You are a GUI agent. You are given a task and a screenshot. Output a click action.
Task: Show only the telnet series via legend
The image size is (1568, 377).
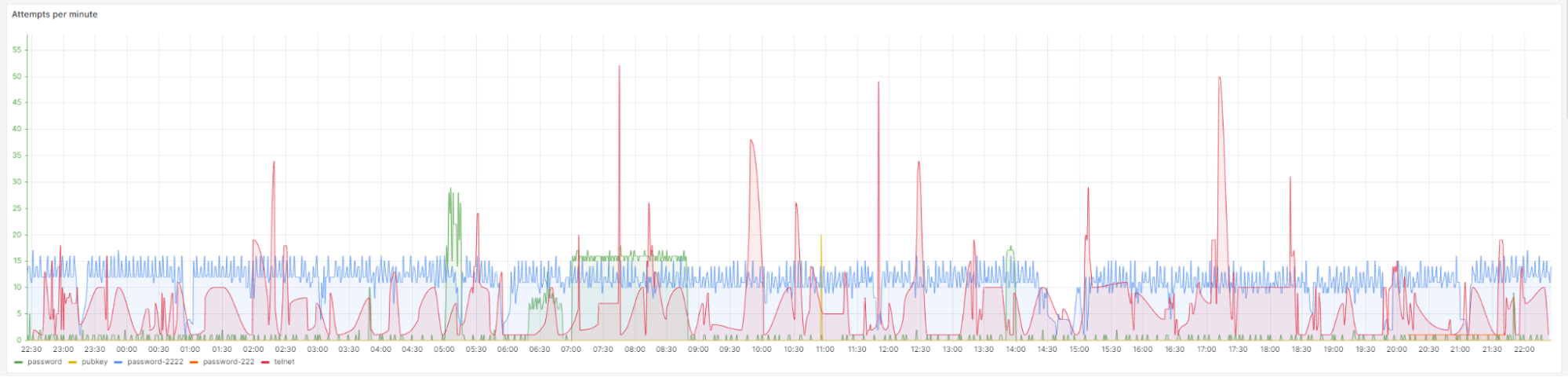pyautogui.click(x=285, y=362)
